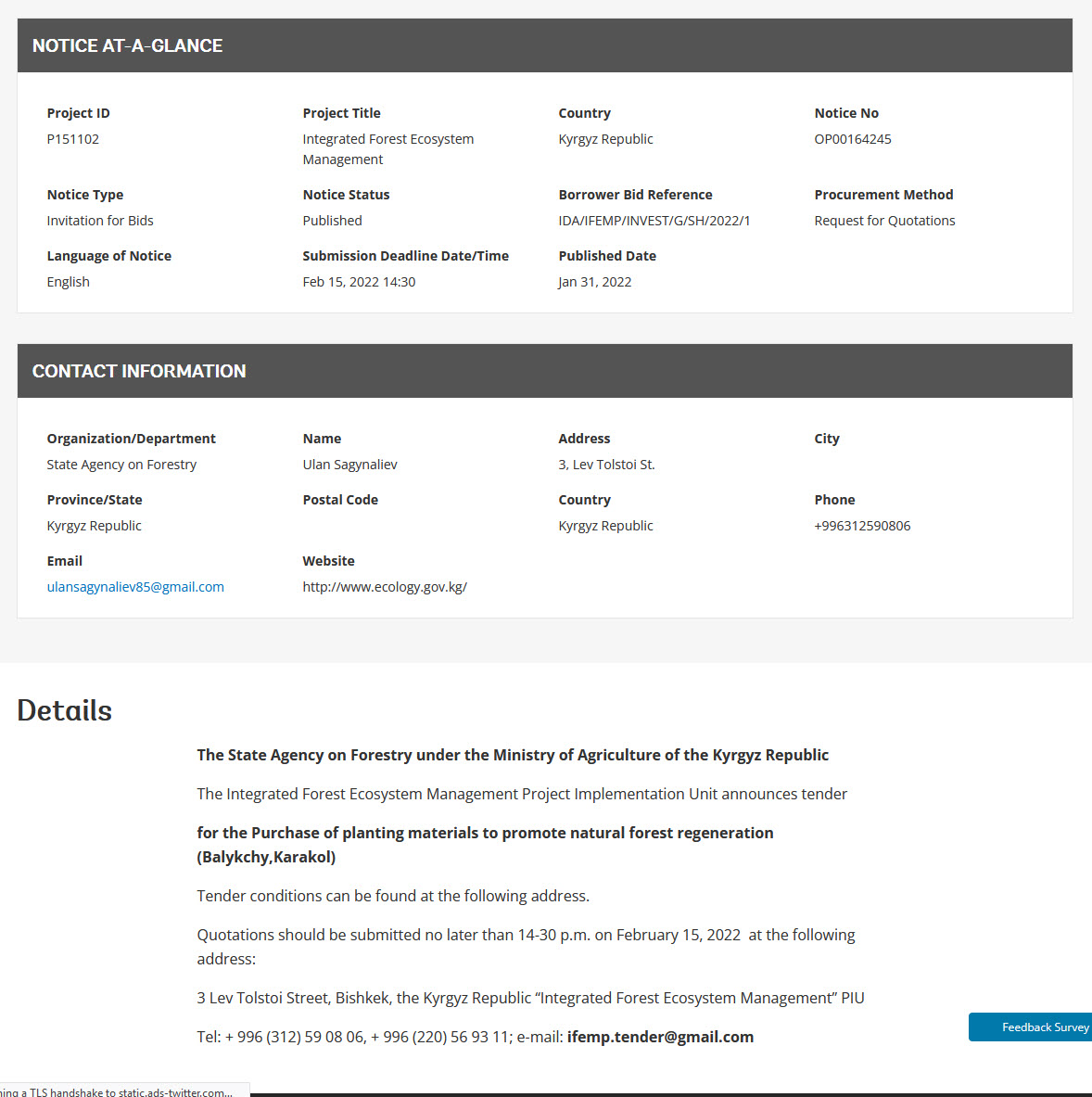
Task: Select the Notice No value OP00164245
Action: [853, 139]
